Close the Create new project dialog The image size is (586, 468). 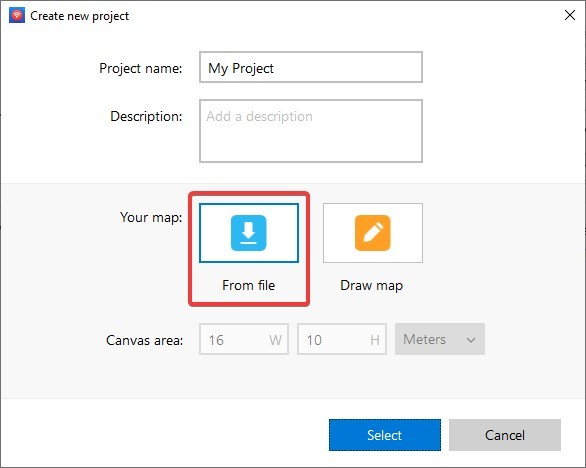click(570, 15)
